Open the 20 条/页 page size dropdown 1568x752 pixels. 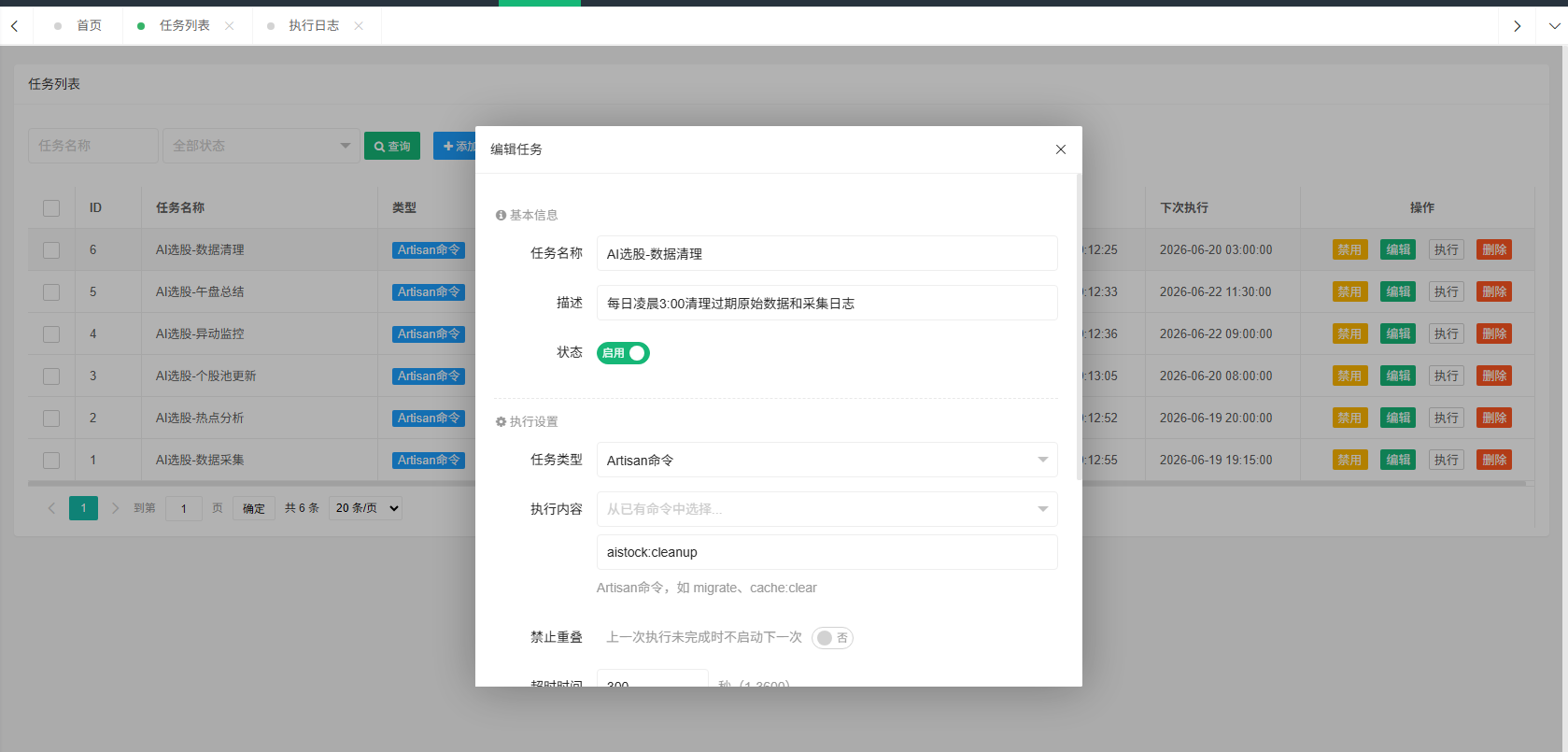366,508
